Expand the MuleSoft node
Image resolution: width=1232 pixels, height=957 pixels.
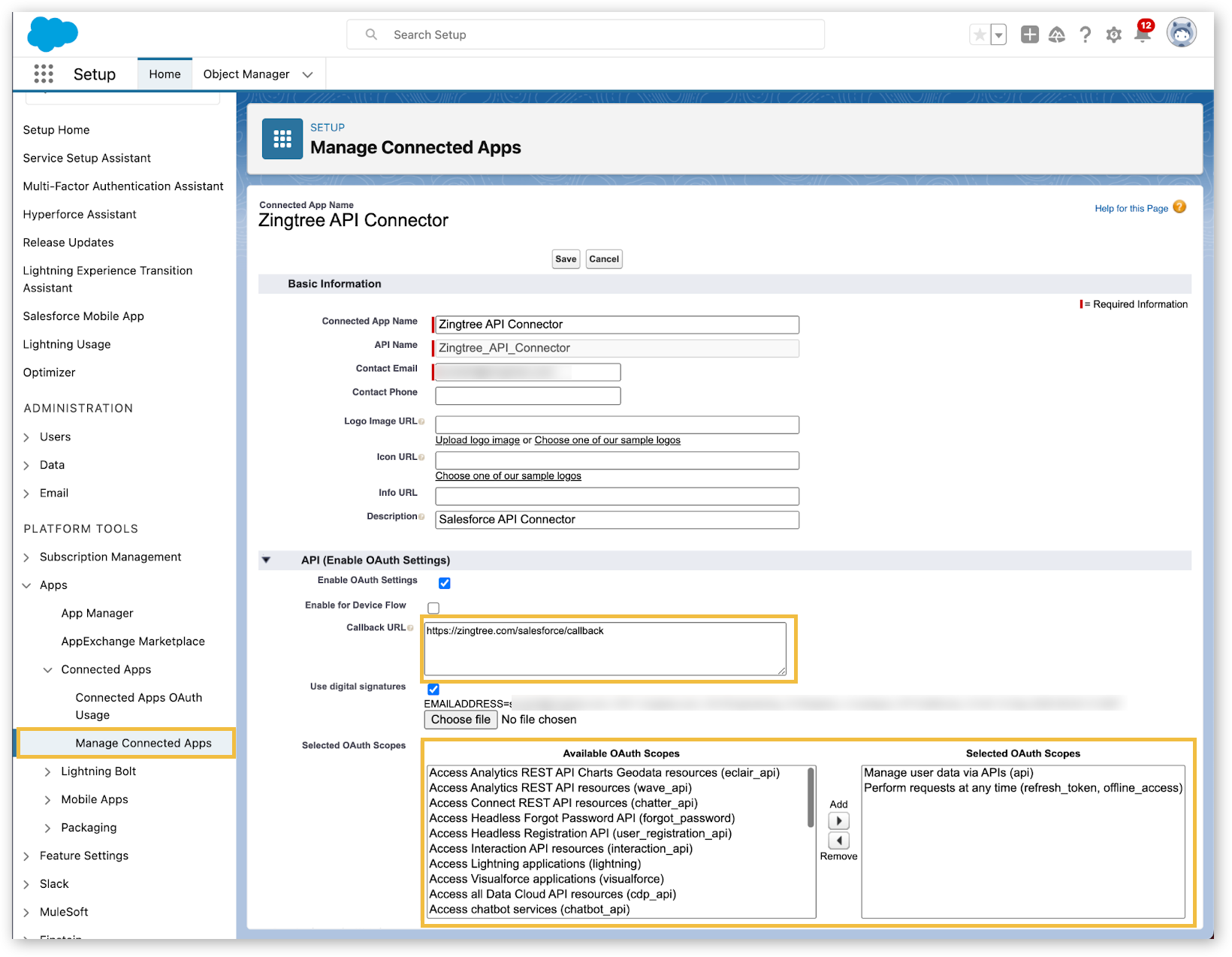tap(26, 913)
